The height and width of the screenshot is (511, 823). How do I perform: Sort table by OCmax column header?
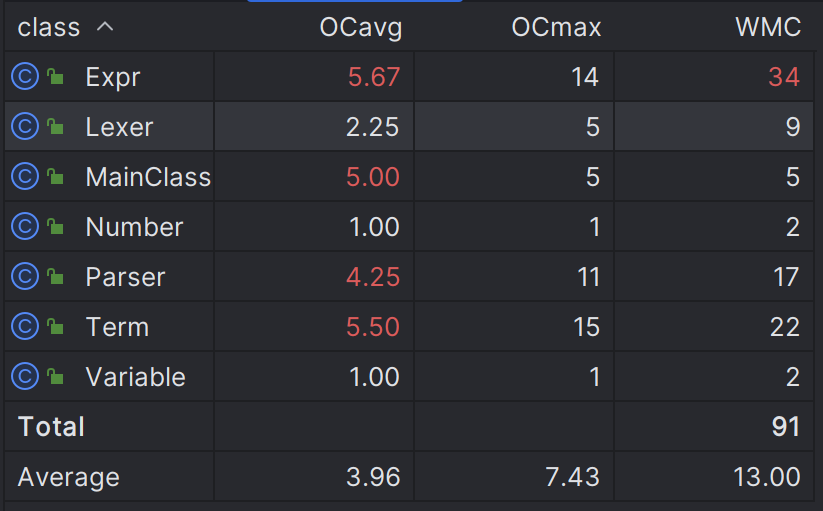556,27
